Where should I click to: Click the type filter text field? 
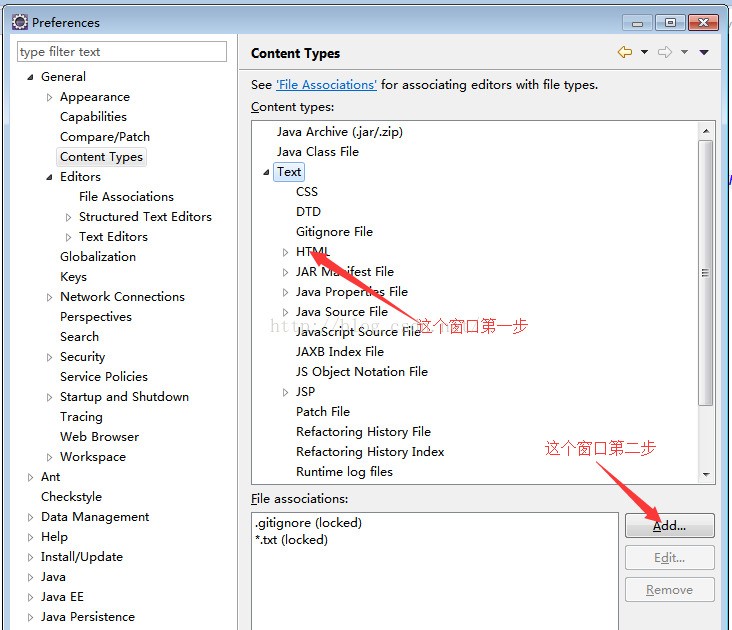tap(122, 52)
